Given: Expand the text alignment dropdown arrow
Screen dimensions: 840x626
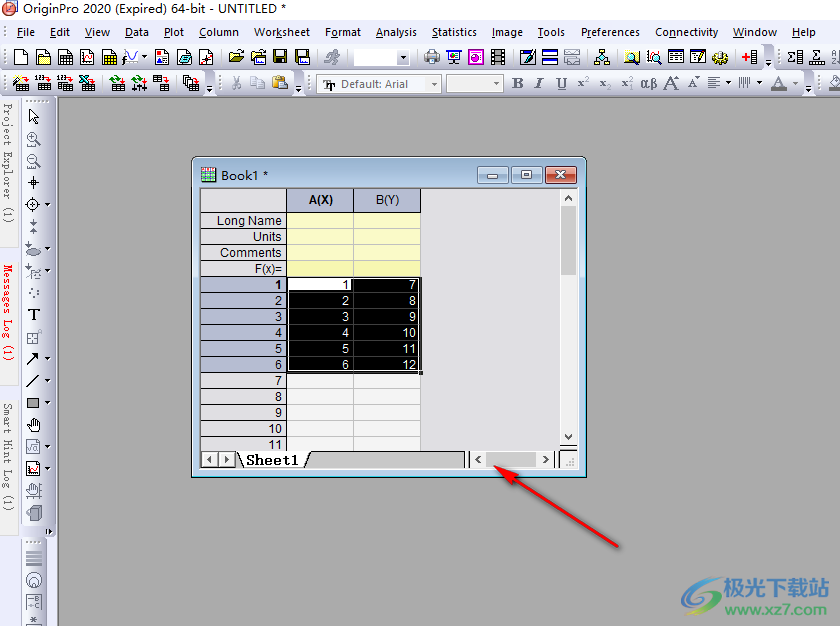Looking at the screenshot, I should click(x=728, y=83).
